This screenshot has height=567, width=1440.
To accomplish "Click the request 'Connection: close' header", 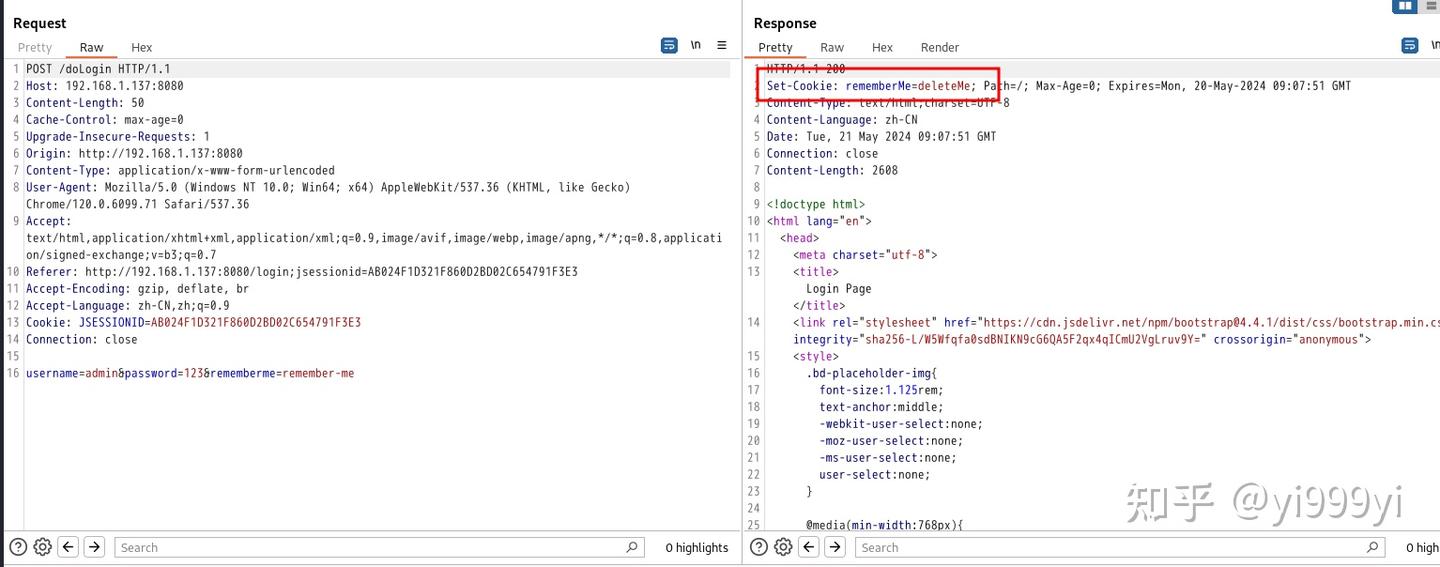I will (82, 340).
